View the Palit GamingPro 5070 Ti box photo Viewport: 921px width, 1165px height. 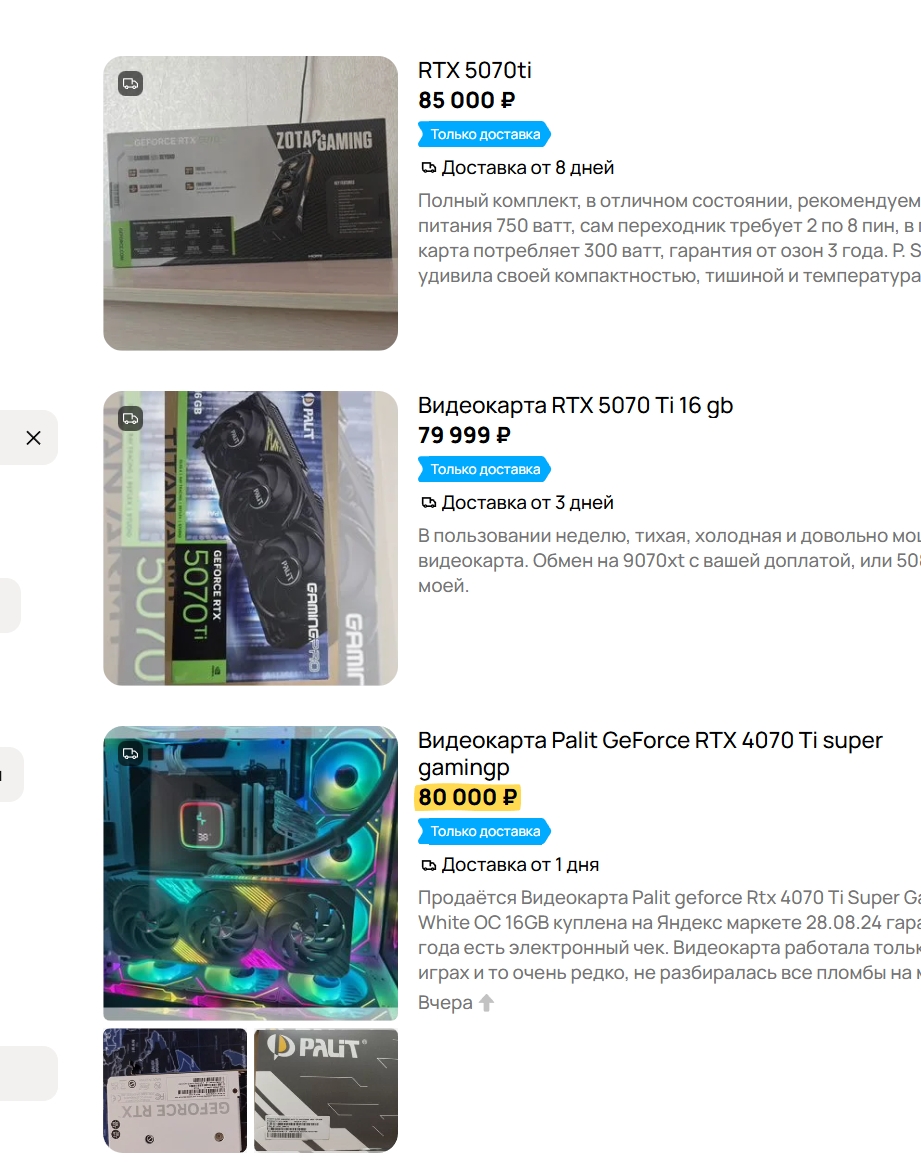click(x=250, y=538)
